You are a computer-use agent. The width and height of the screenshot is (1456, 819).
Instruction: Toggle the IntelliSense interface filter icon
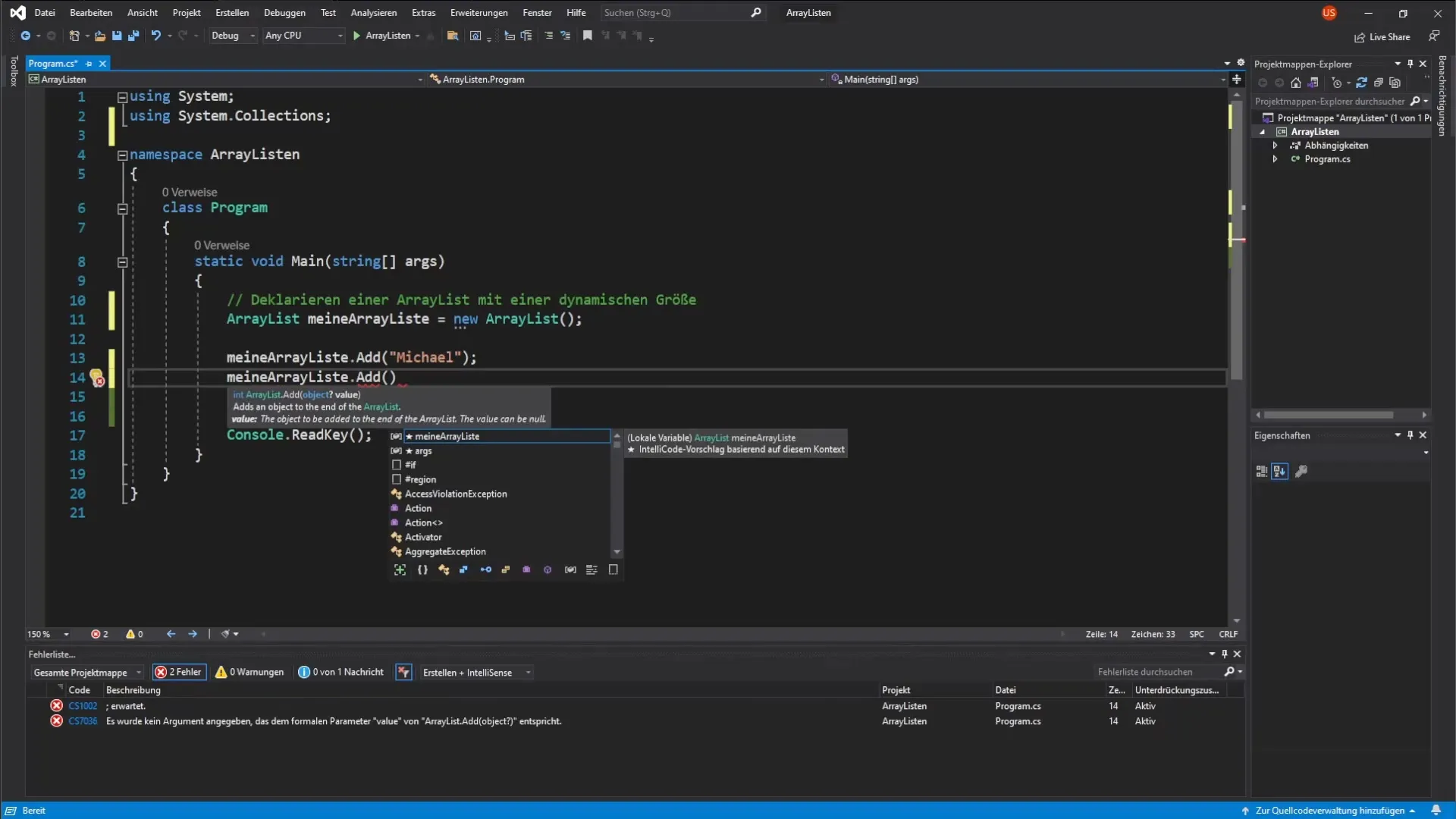click(485, 570)
